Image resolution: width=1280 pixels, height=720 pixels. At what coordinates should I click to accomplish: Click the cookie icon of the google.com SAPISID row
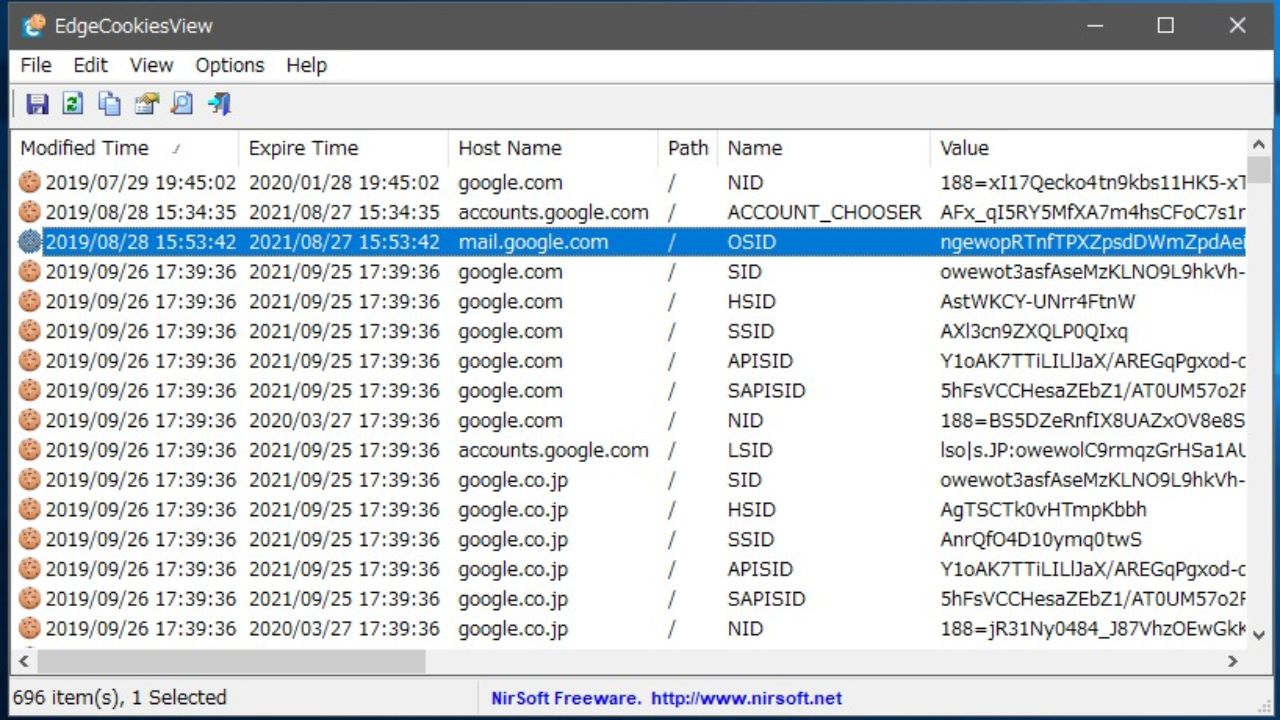pyautogui.click(x=30, y=390)
